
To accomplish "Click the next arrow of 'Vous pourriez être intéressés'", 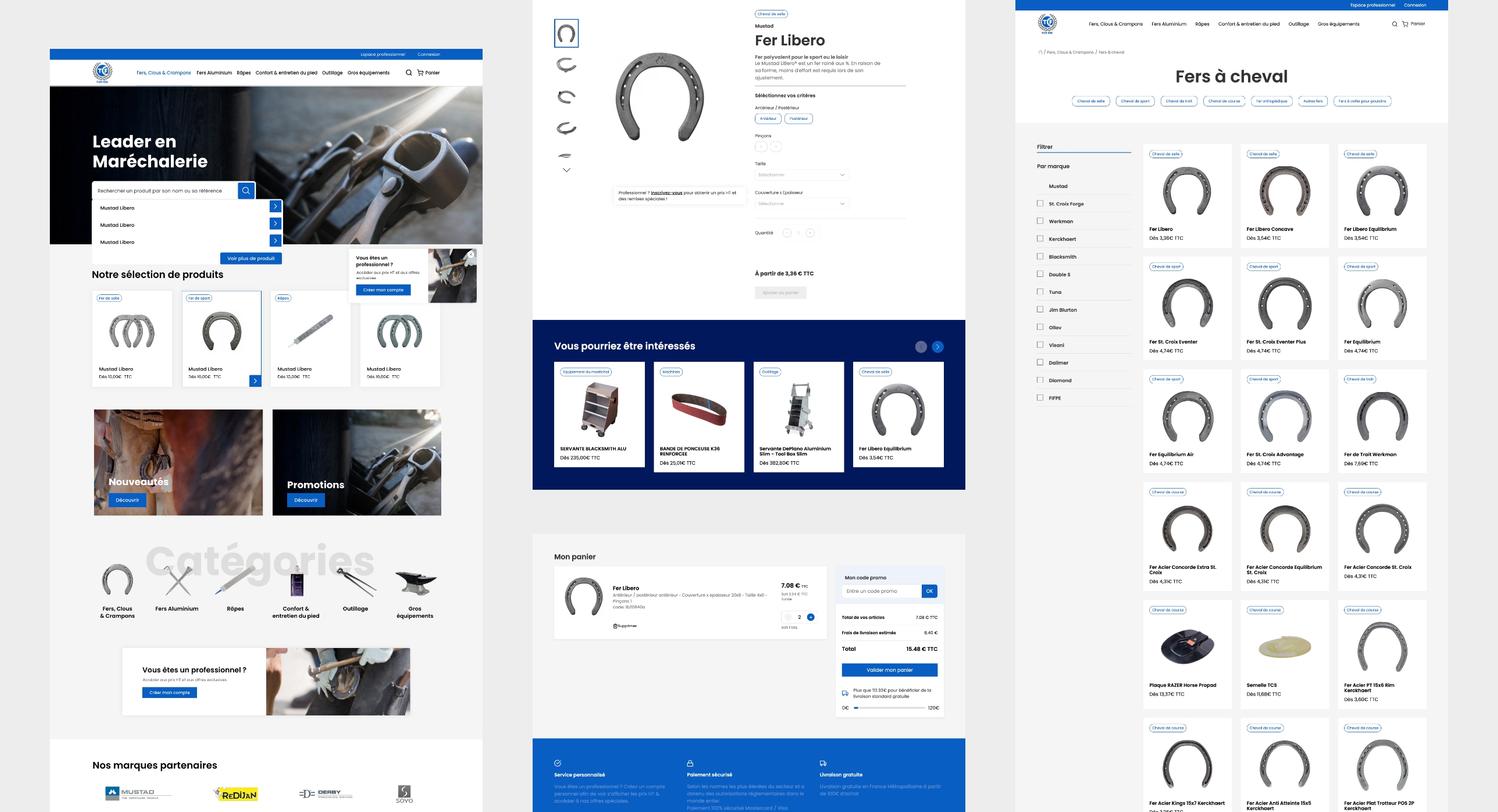I will 938,347.
